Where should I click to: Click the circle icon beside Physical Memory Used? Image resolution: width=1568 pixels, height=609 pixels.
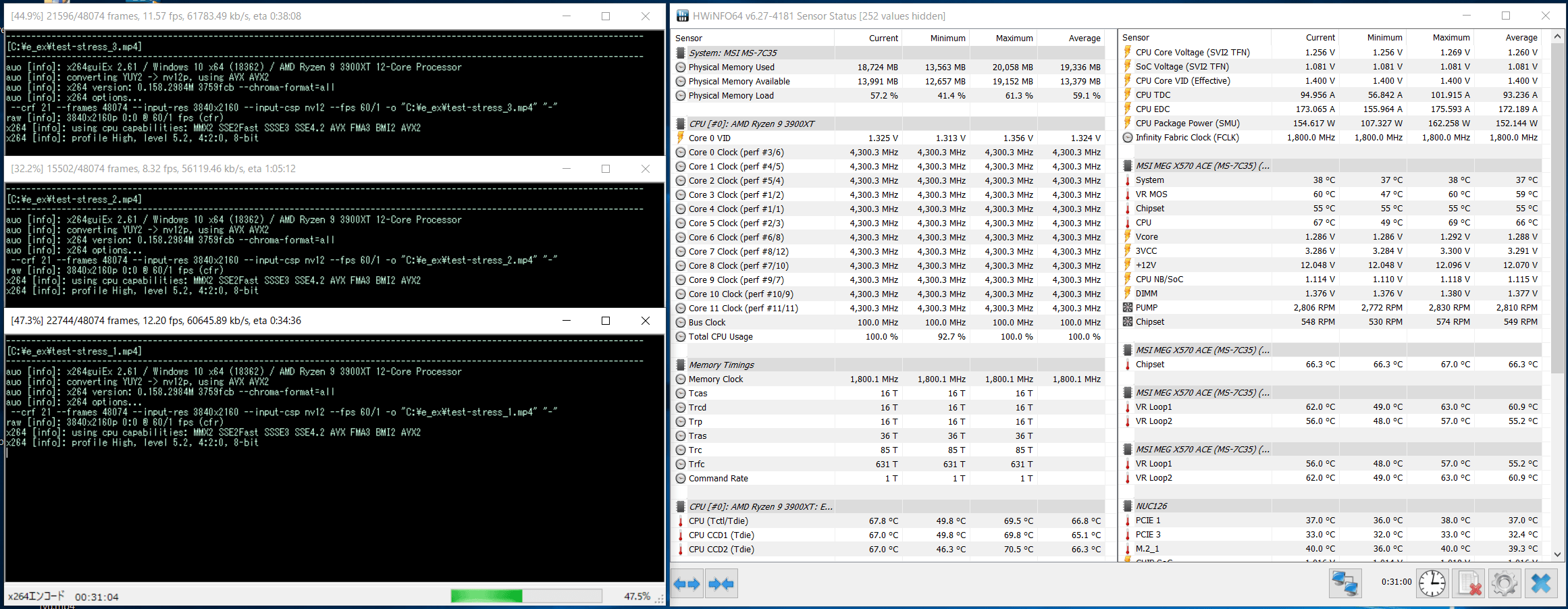coord(681,67)
